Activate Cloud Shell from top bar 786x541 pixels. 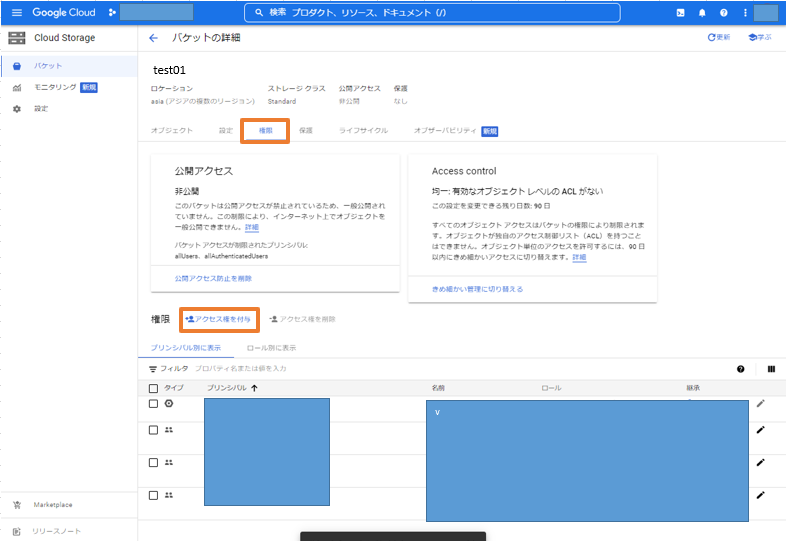[x=680, y=13]
